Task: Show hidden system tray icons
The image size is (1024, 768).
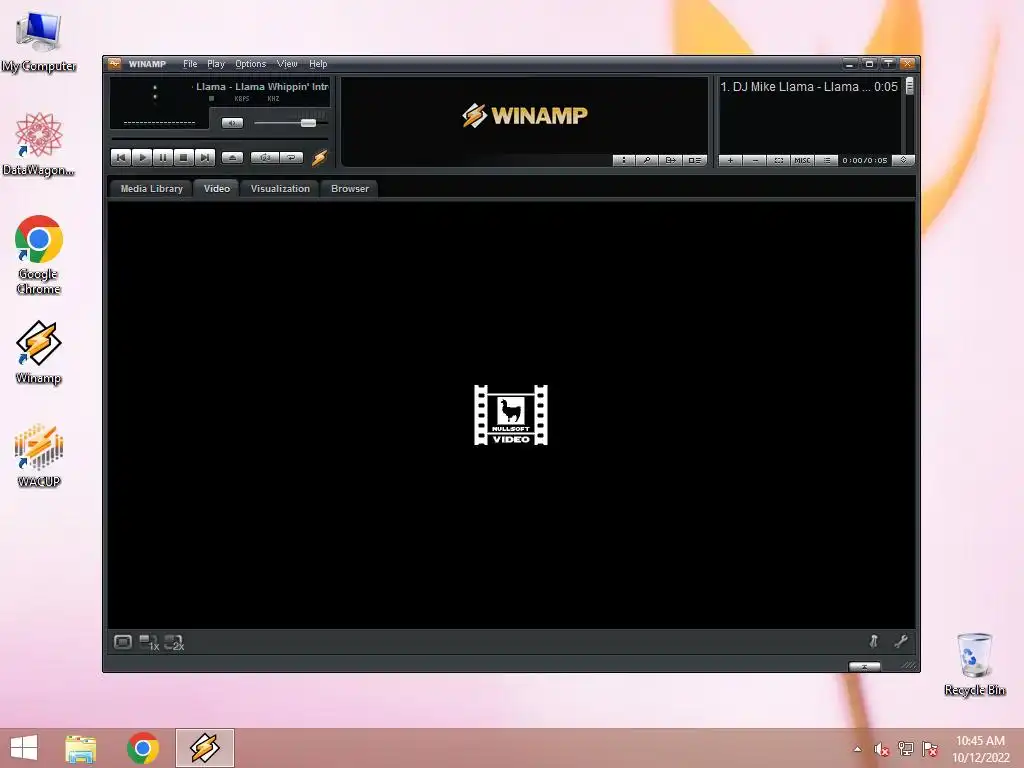Action: coord(857,749)
